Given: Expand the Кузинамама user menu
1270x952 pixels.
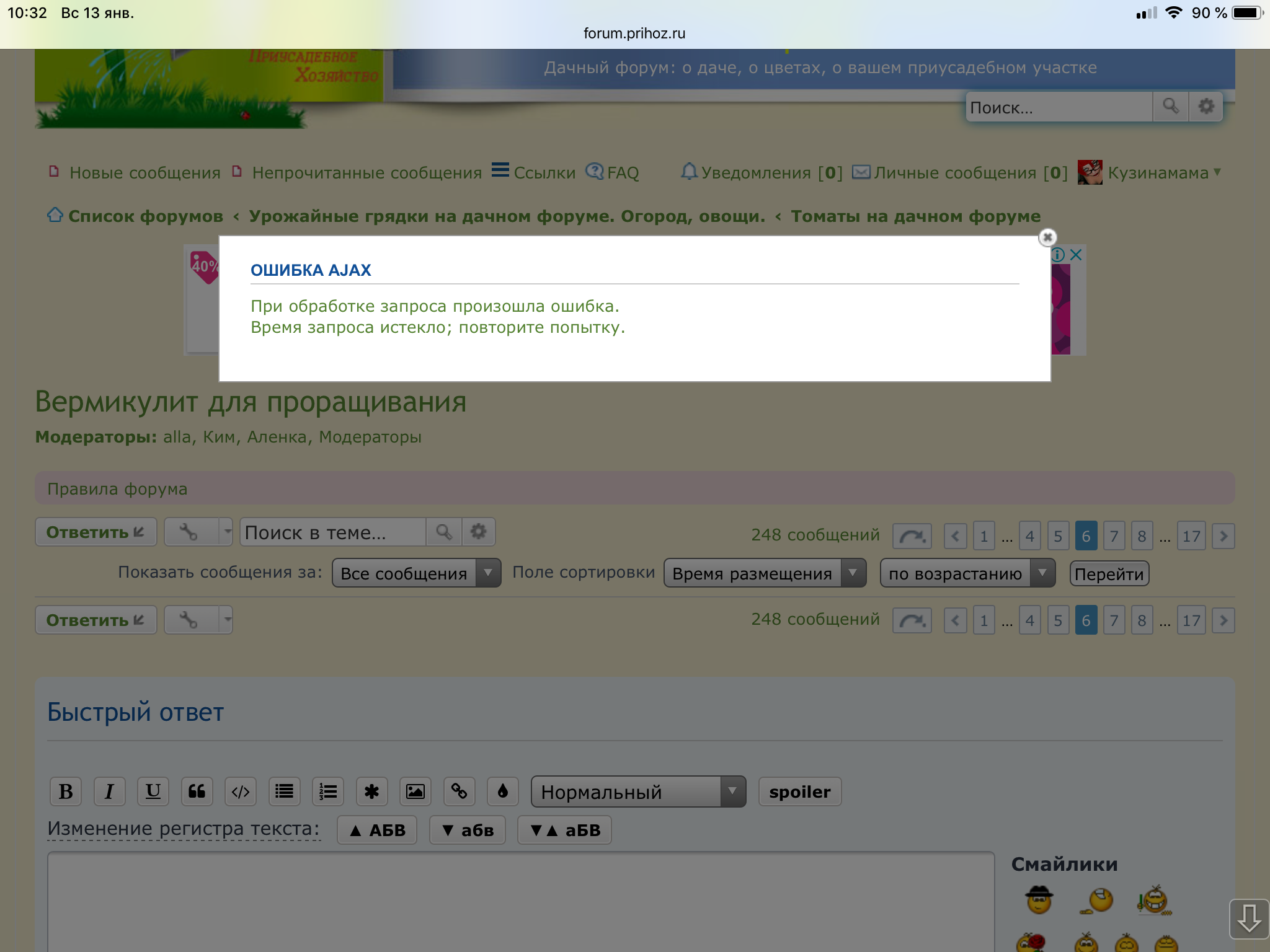Looking at the screenshot, I should [x=1158, y=172].
